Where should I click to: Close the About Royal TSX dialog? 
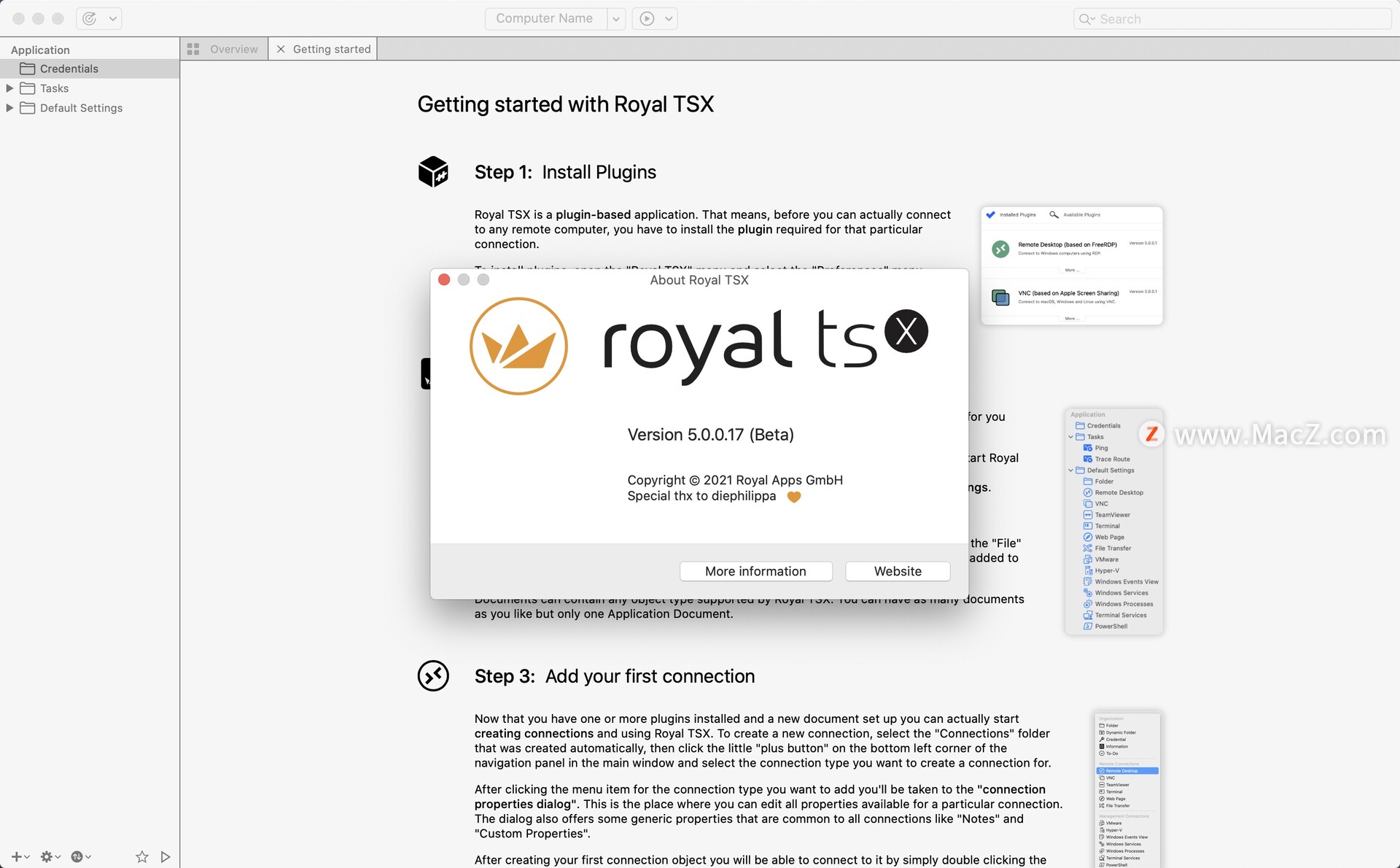click(x=444, y=279)
